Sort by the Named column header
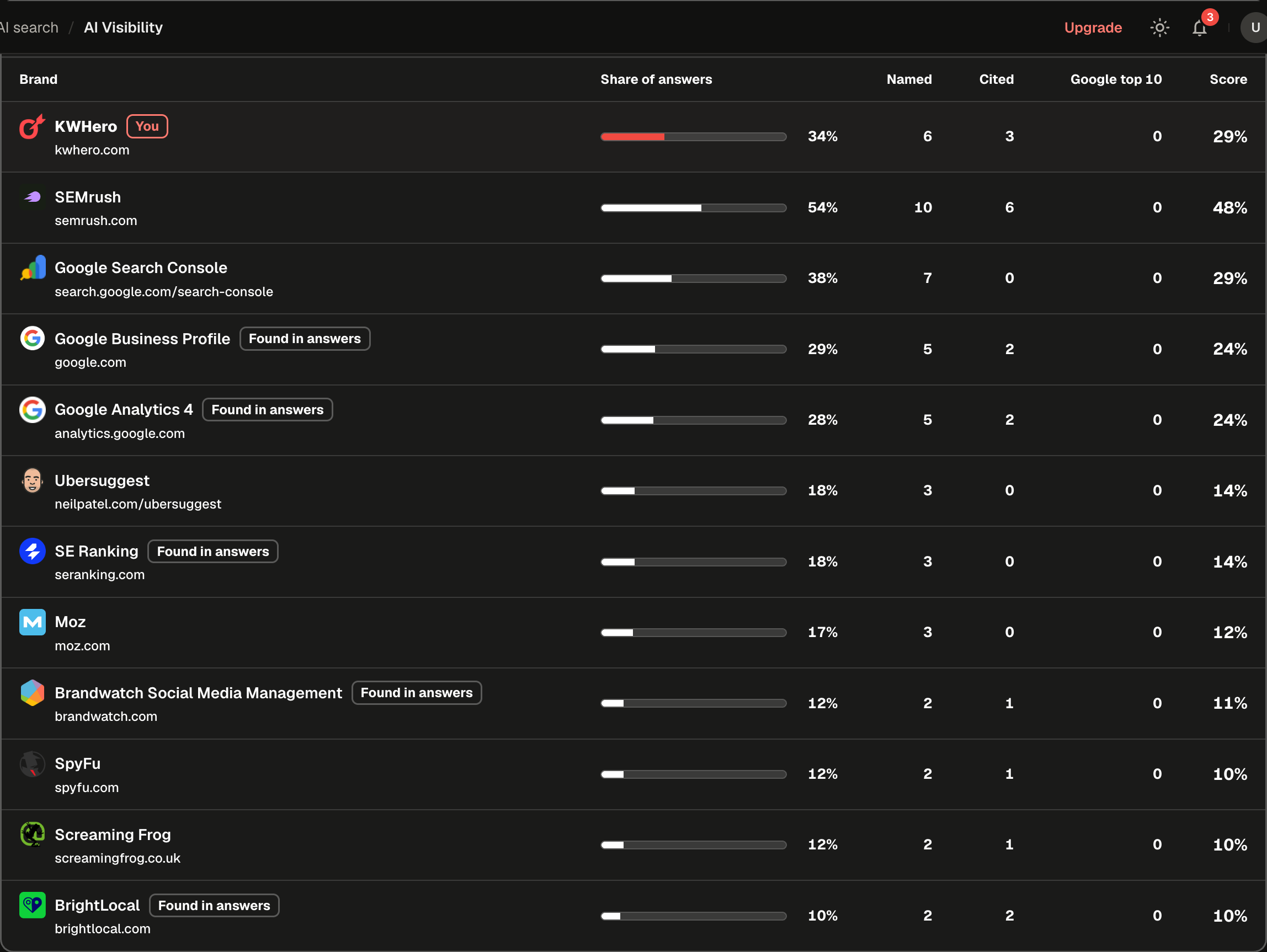The width and height of the screenshot is (1267, 952). [909, 79]
